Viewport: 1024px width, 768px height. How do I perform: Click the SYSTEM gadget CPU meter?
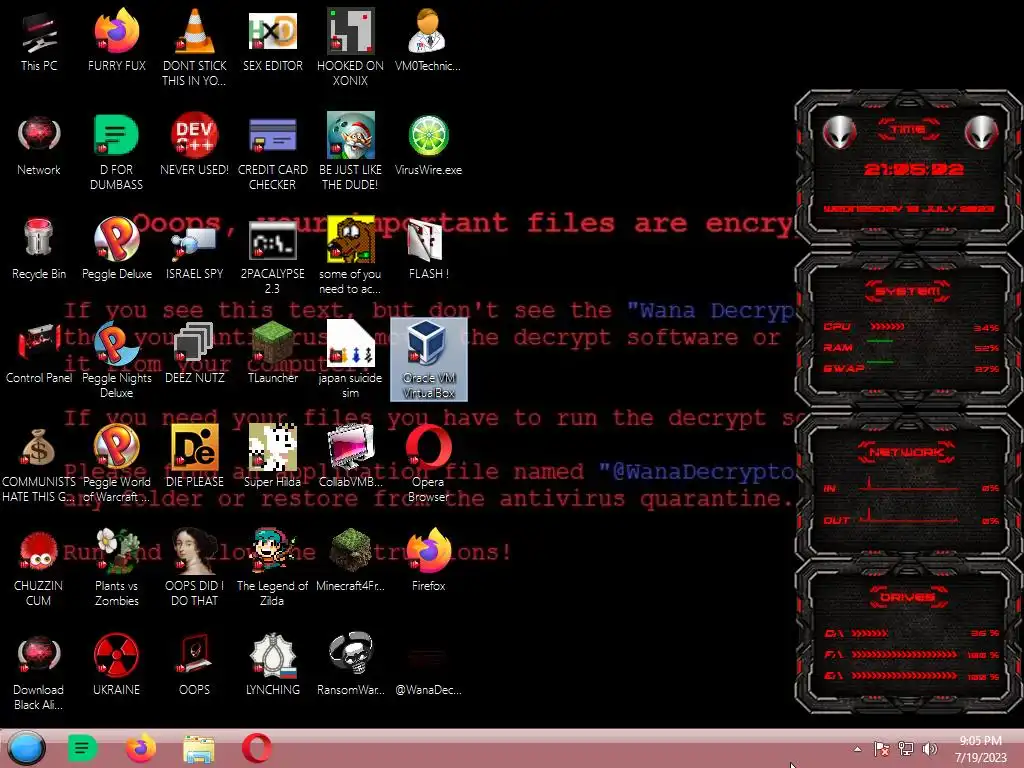click(x=910, y=327)
